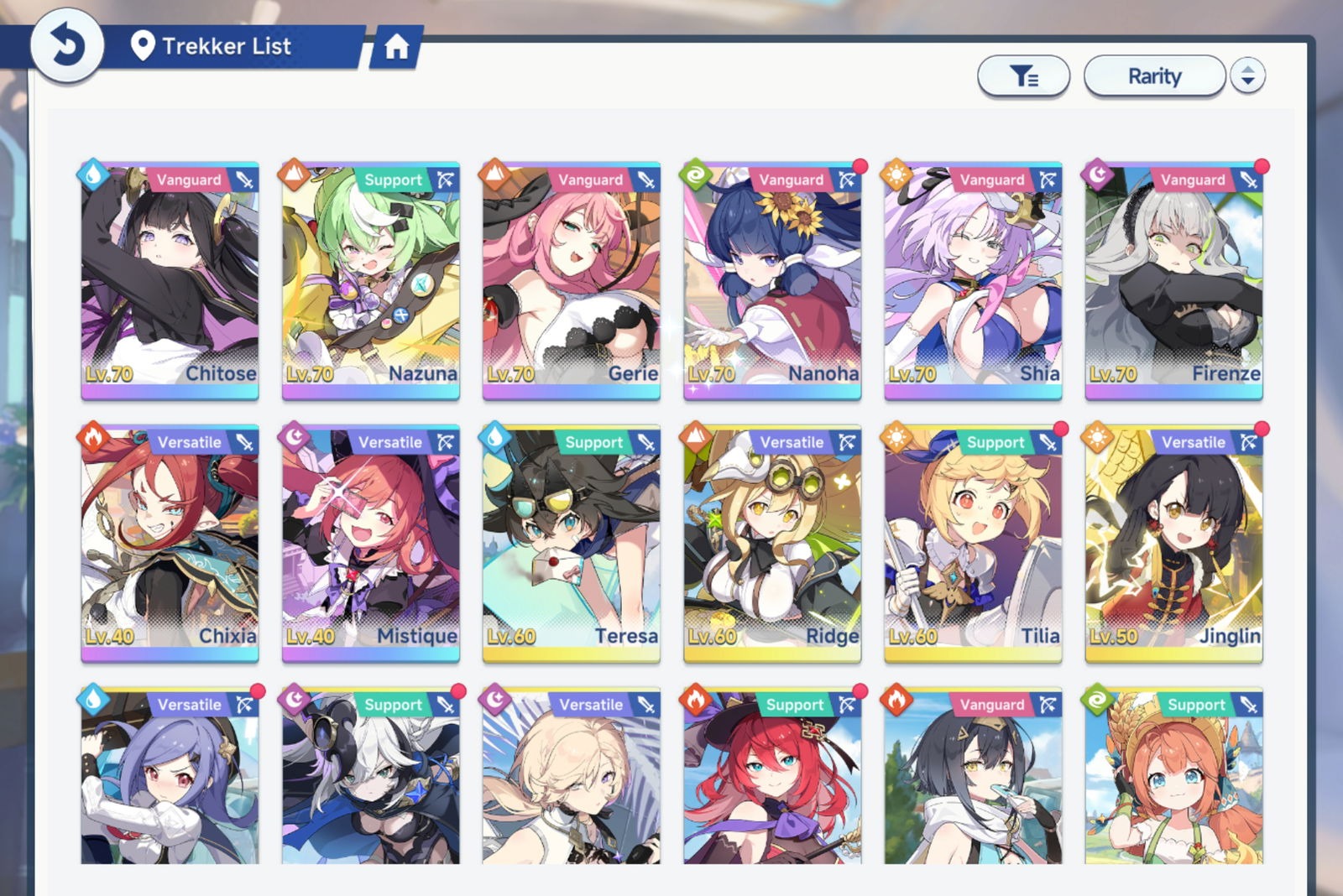This screenshot has width=1343, height=896.
Task: Open the Rarity sort dropdown
Action: click(x=1154, y=76)
